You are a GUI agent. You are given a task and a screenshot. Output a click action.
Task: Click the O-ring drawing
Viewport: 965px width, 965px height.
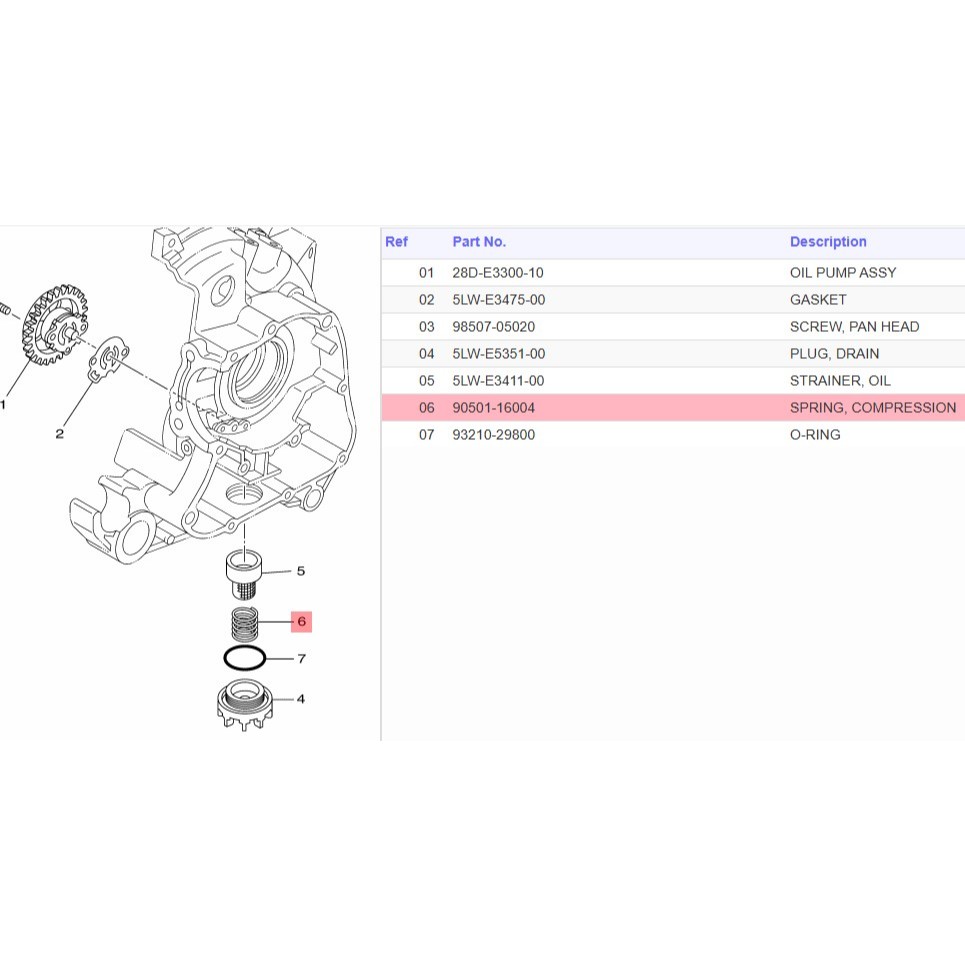point(245,659)
